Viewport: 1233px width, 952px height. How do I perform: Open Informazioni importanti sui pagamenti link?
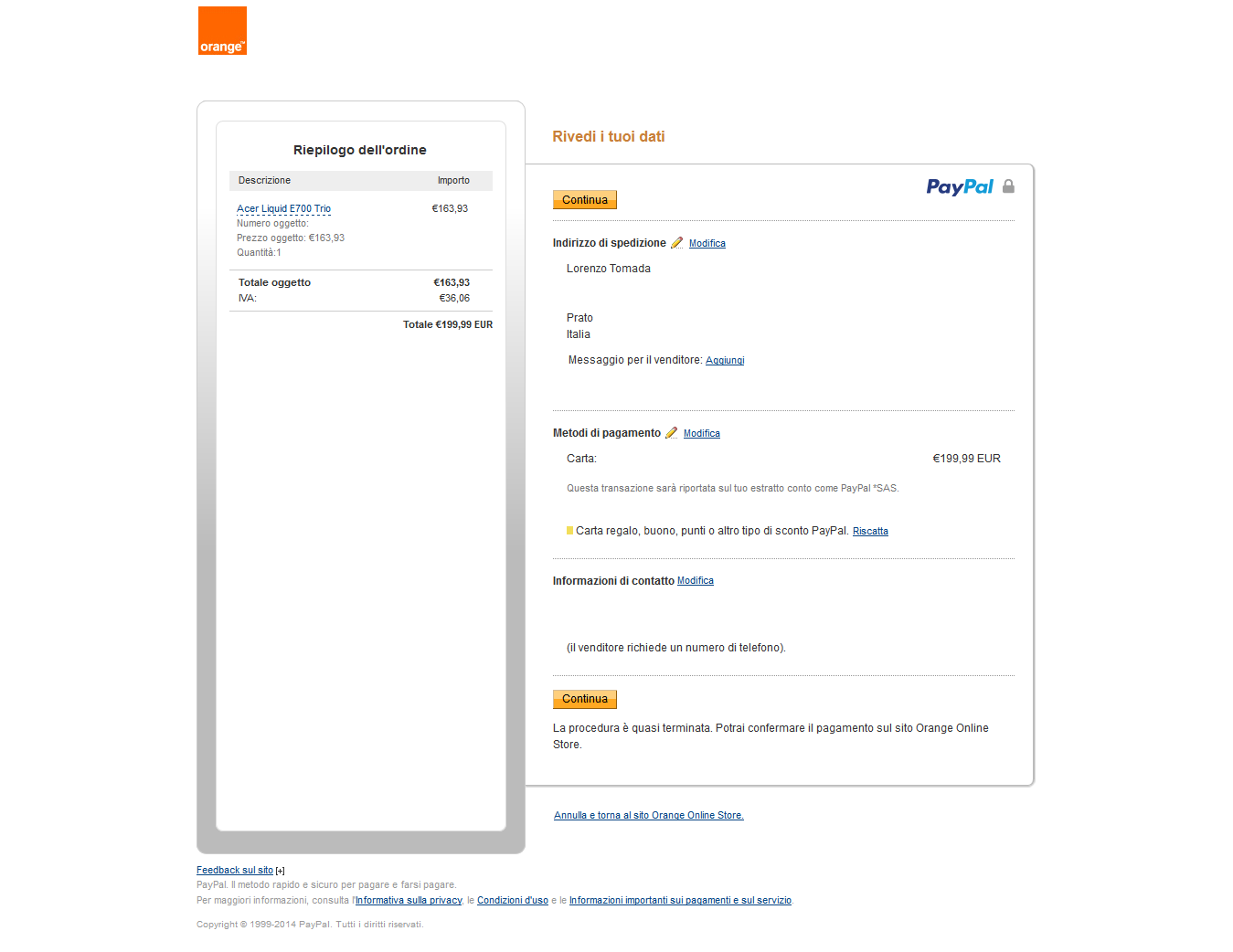point(680,901)
